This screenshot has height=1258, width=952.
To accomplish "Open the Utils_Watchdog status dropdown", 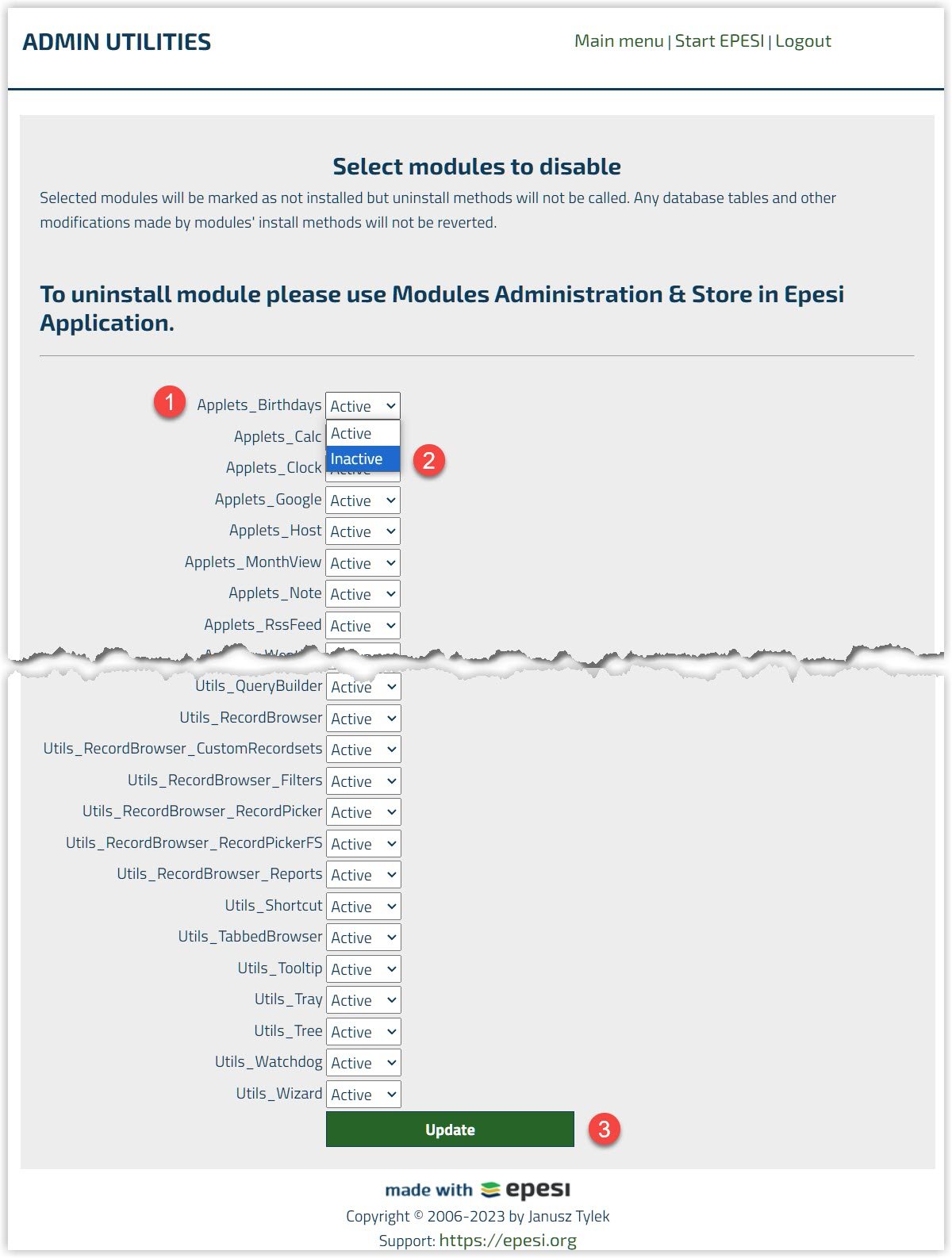I will pyautogui.click(x=363, y=1063).
